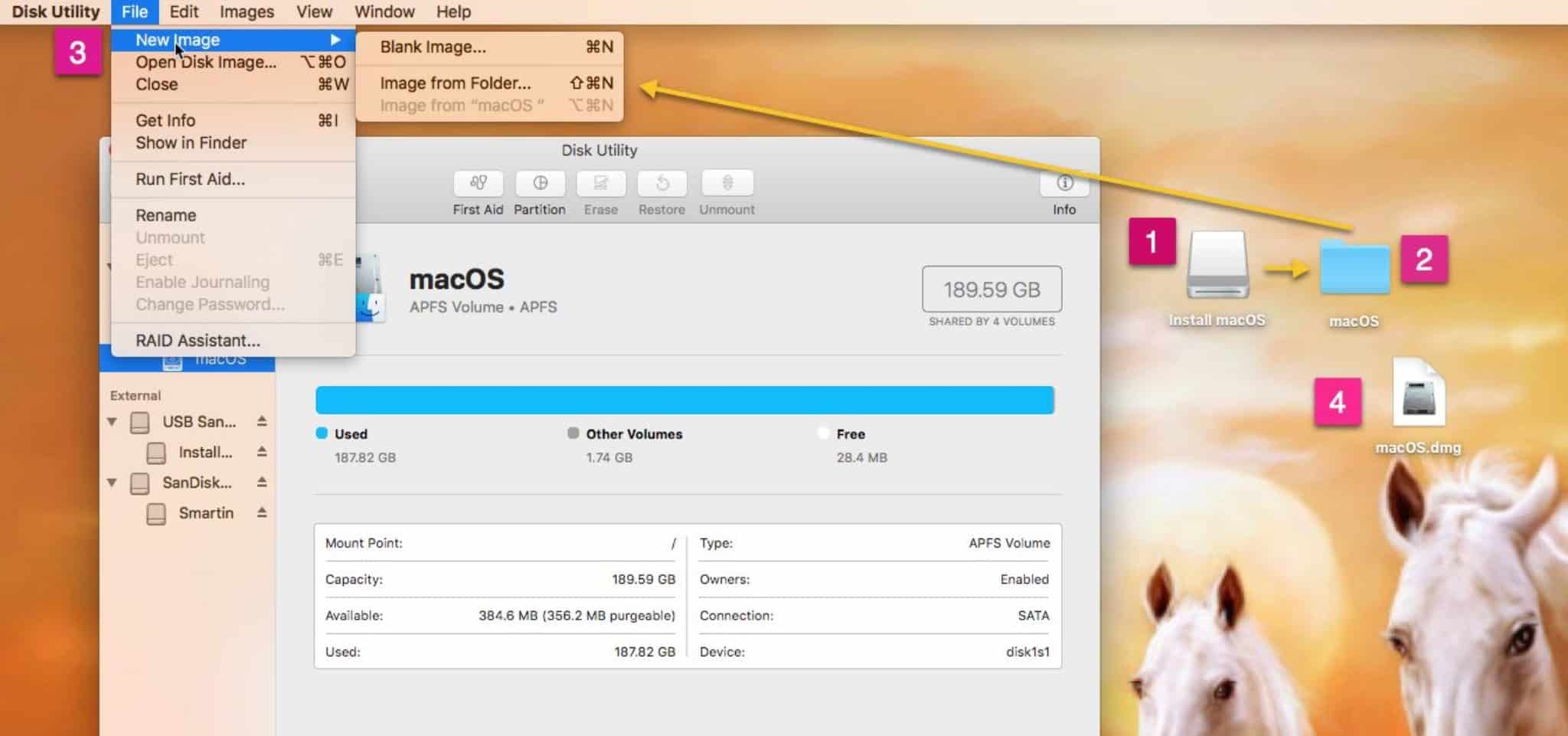Select Eject in File menu
This screenshot has height=736, width=1568.
click(x=234, y=260)
